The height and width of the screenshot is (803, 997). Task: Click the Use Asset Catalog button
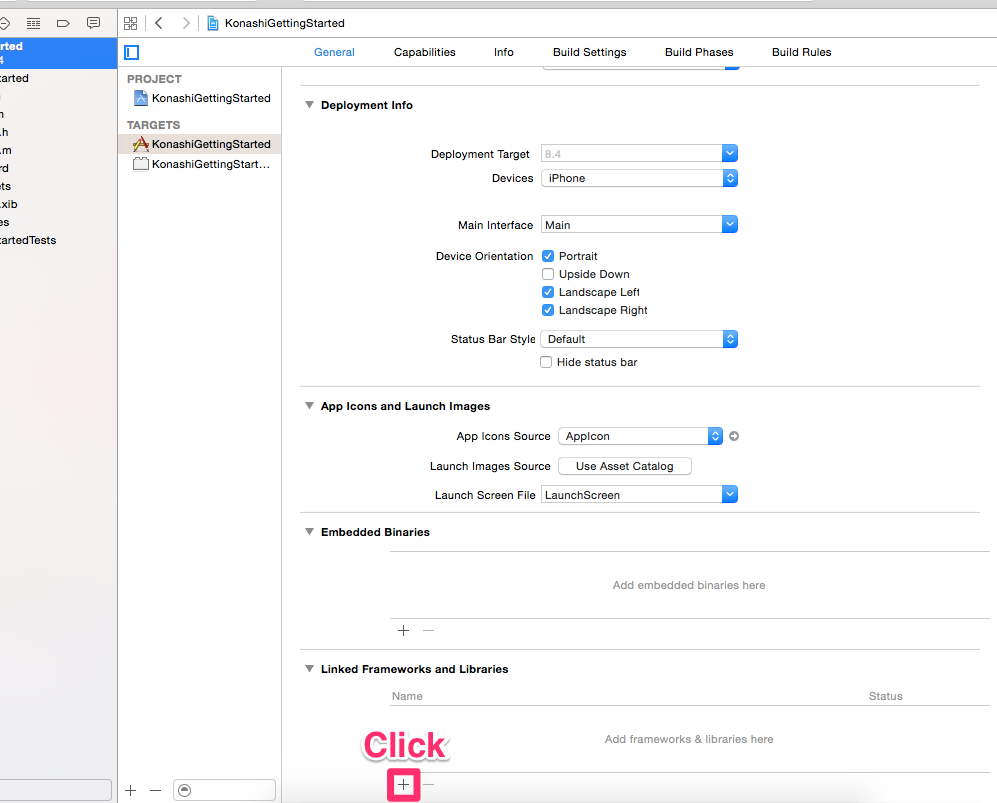coord(624,466)
